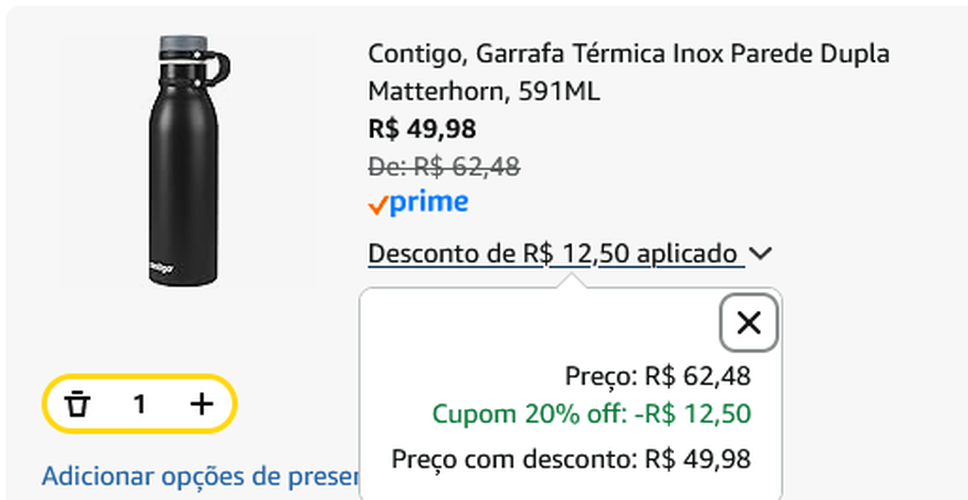Click "Desconto de R$ 12,50 aplicado" link
Image resolution: width=968 pixels, height=500 pixels.
click(553, 254)
